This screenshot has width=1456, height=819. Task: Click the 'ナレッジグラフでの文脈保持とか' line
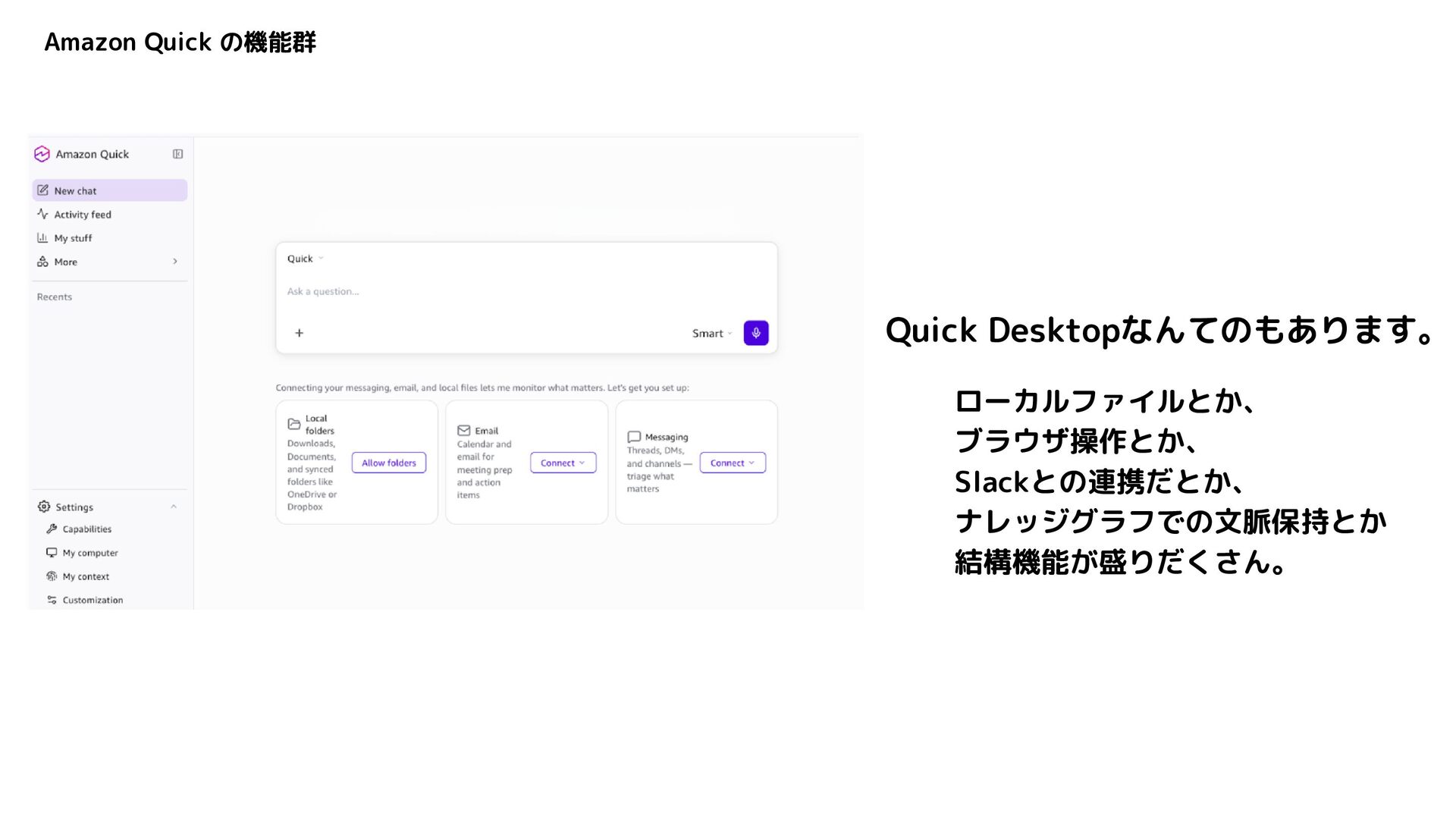(x=1171, y=521)
